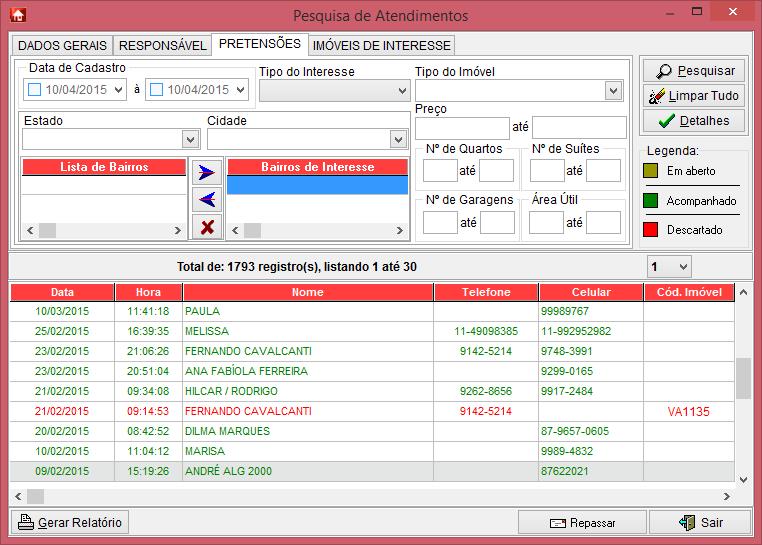The image size is (762, 545).
Task: Sort by the Nome column header
Action: point(307,292)
